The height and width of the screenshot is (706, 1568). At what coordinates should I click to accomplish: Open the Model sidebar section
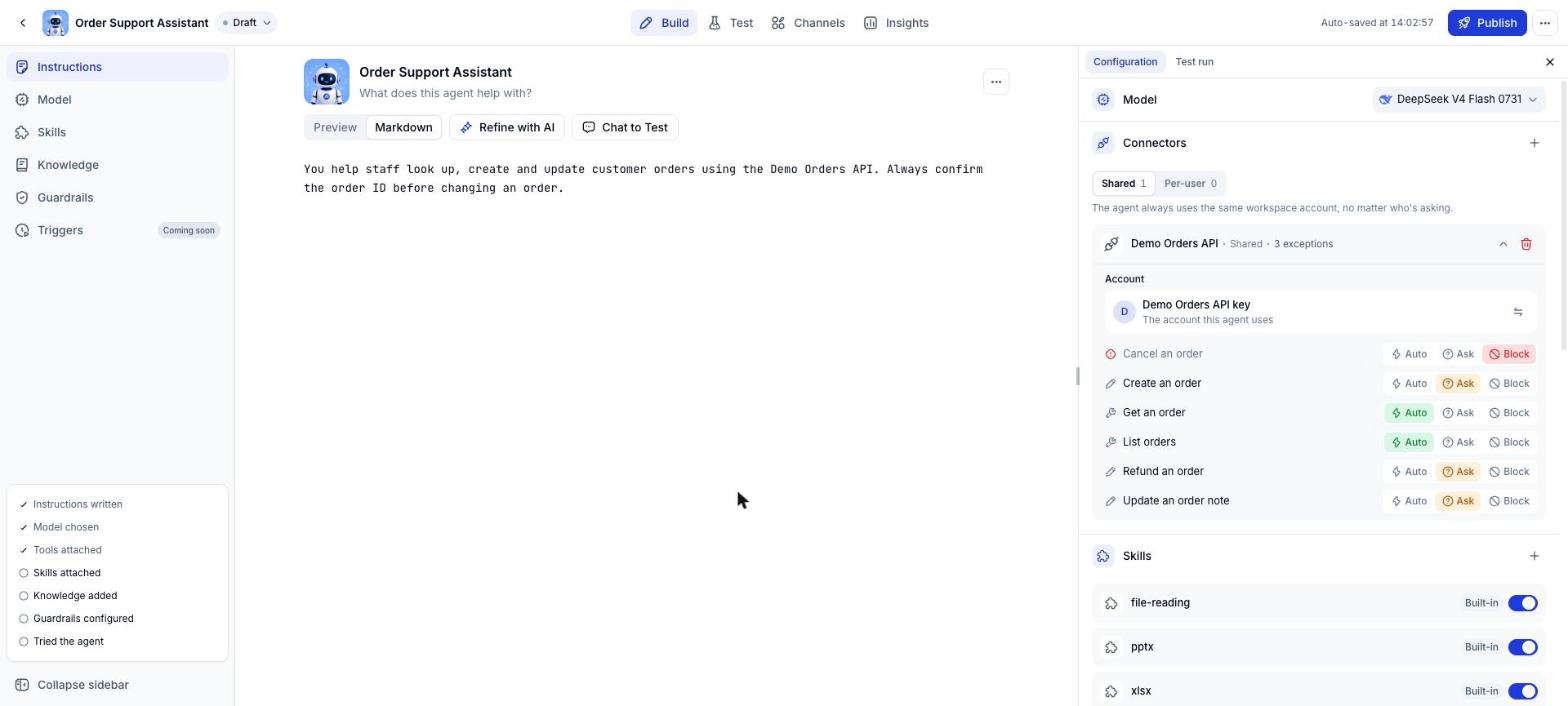117,100
